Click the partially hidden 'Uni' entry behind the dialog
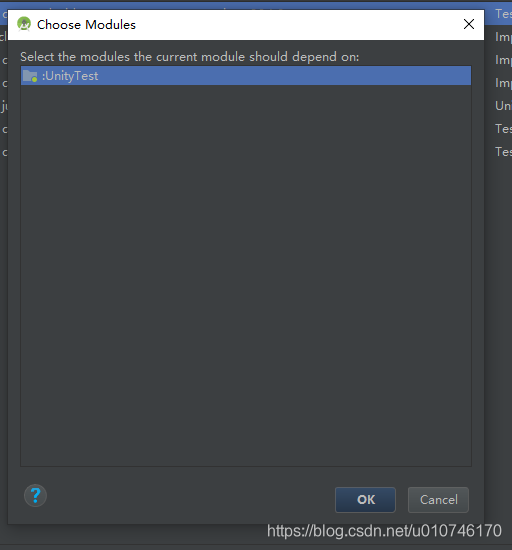 click(x=503, y=106)
